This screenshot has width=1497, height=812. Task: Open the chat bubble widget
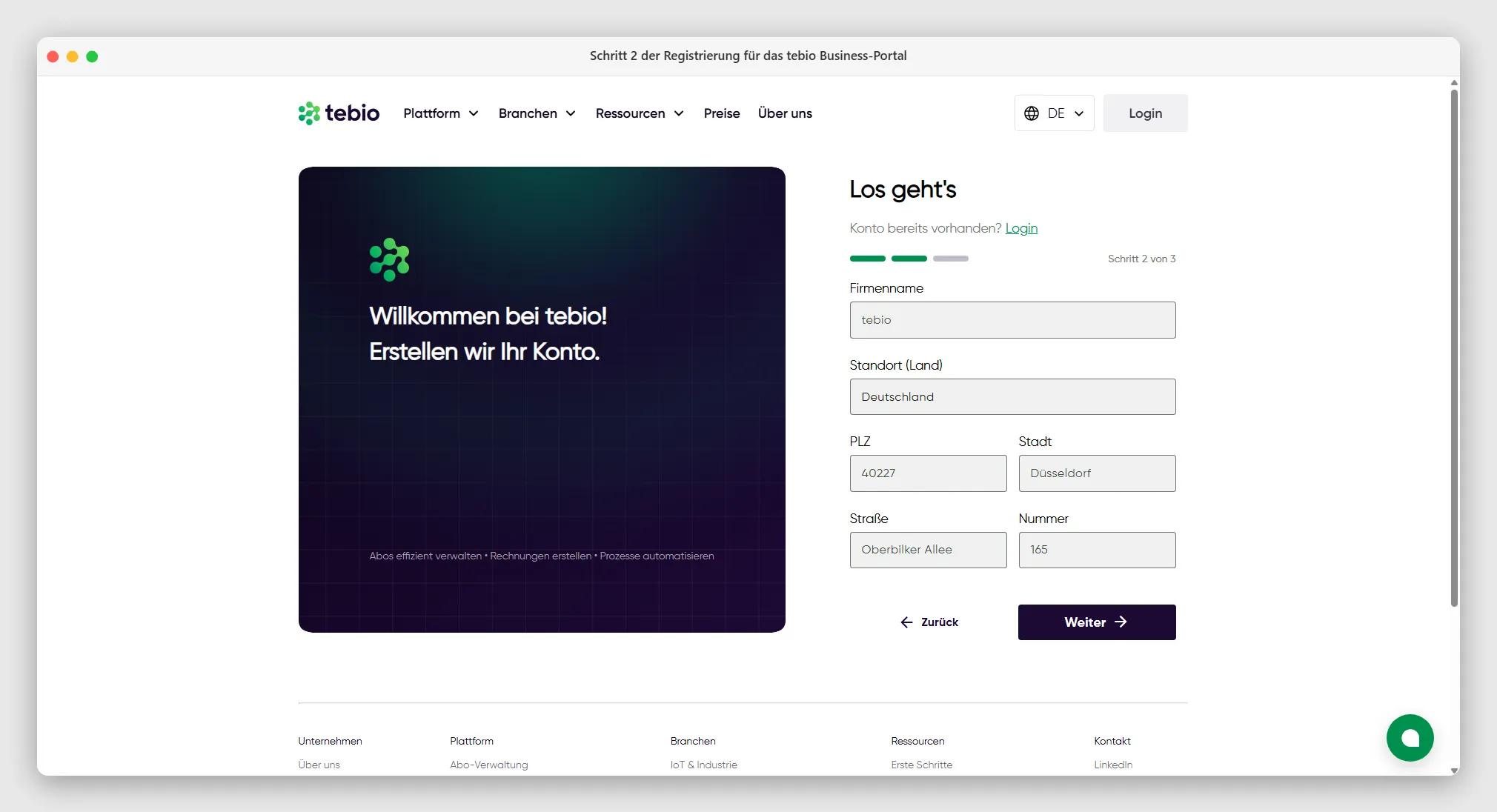[1410, 738]
